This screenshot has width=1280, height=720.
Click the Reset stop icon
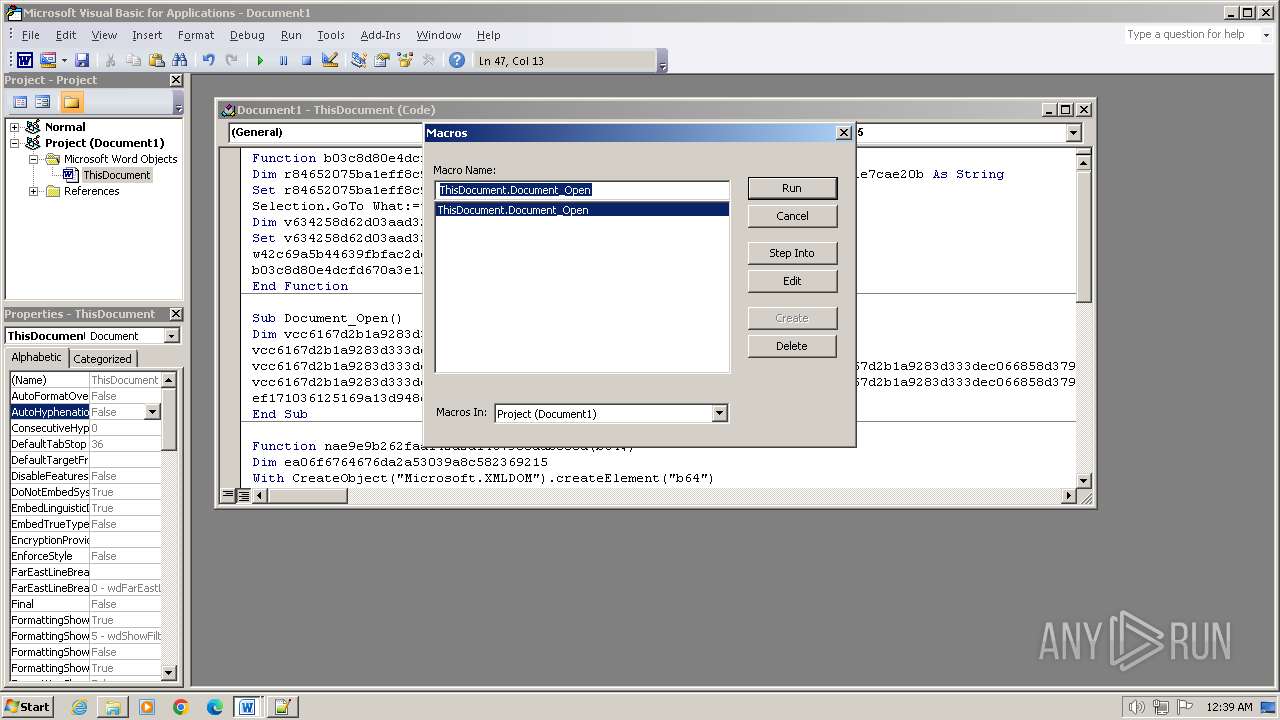306,61
